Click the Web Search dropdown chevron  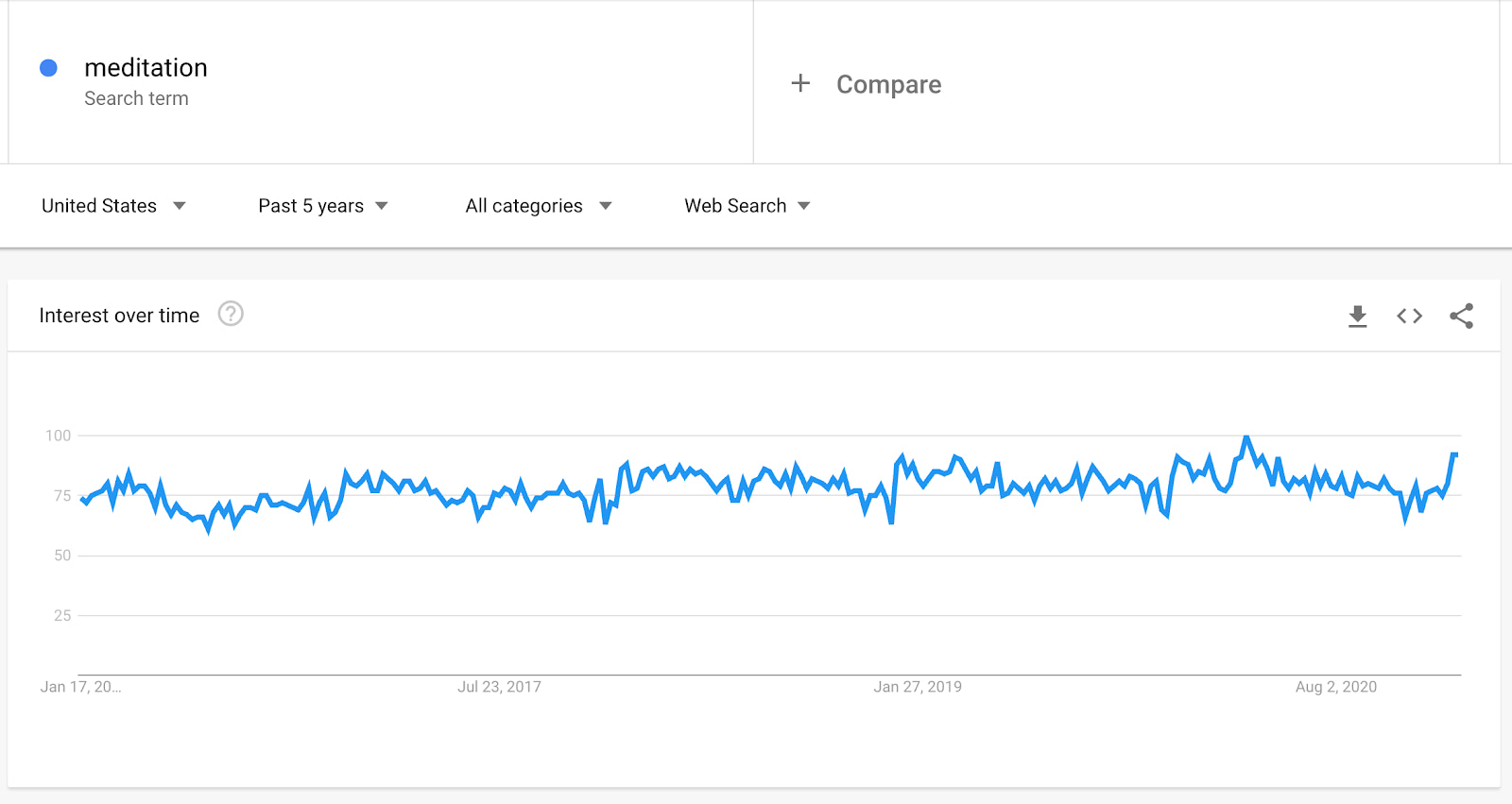pos(804,205)
